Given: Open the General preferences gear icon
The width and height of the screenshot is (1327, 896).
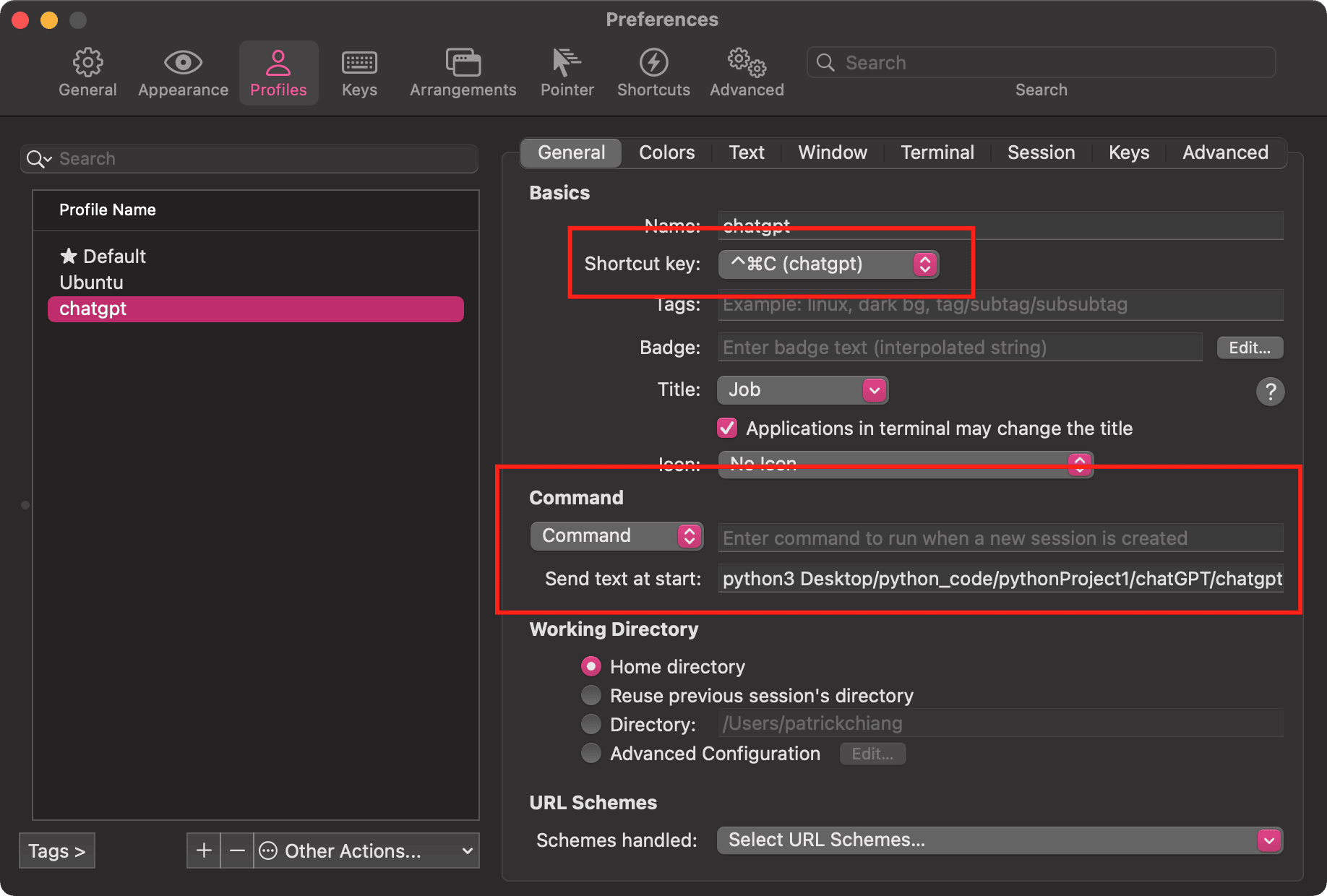Looking at the screenshot, I should pyautogui.click(x=87, y=63).
